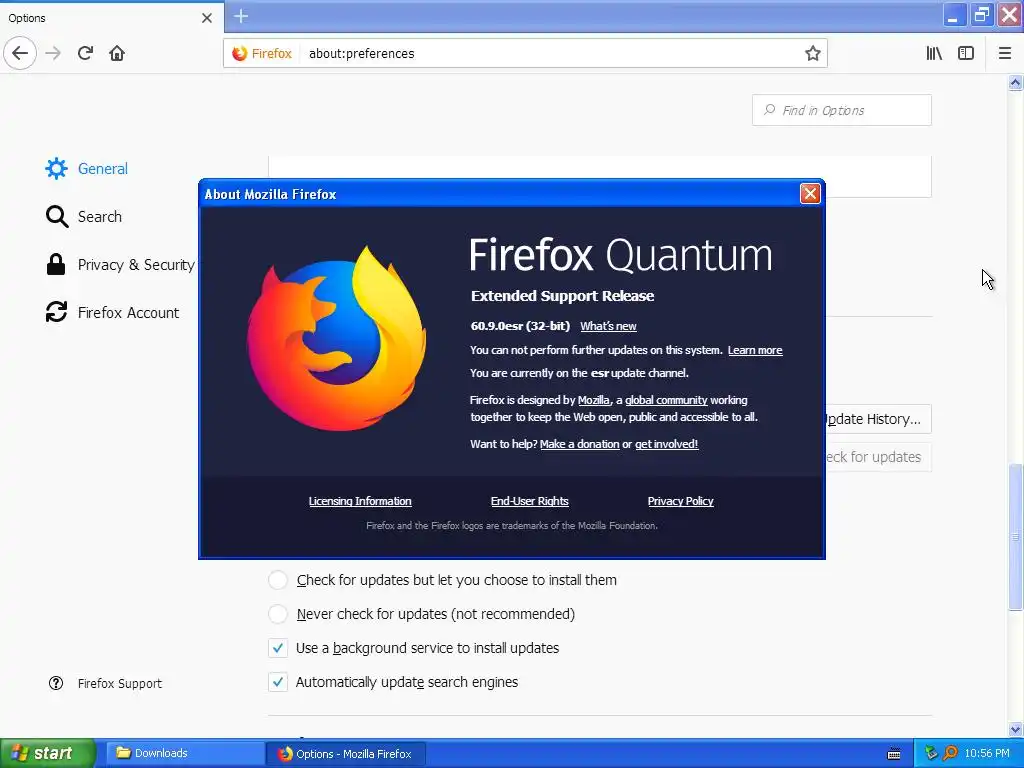
Task: Click the Firefox Quantum logo image
Action: coord(336,338)
